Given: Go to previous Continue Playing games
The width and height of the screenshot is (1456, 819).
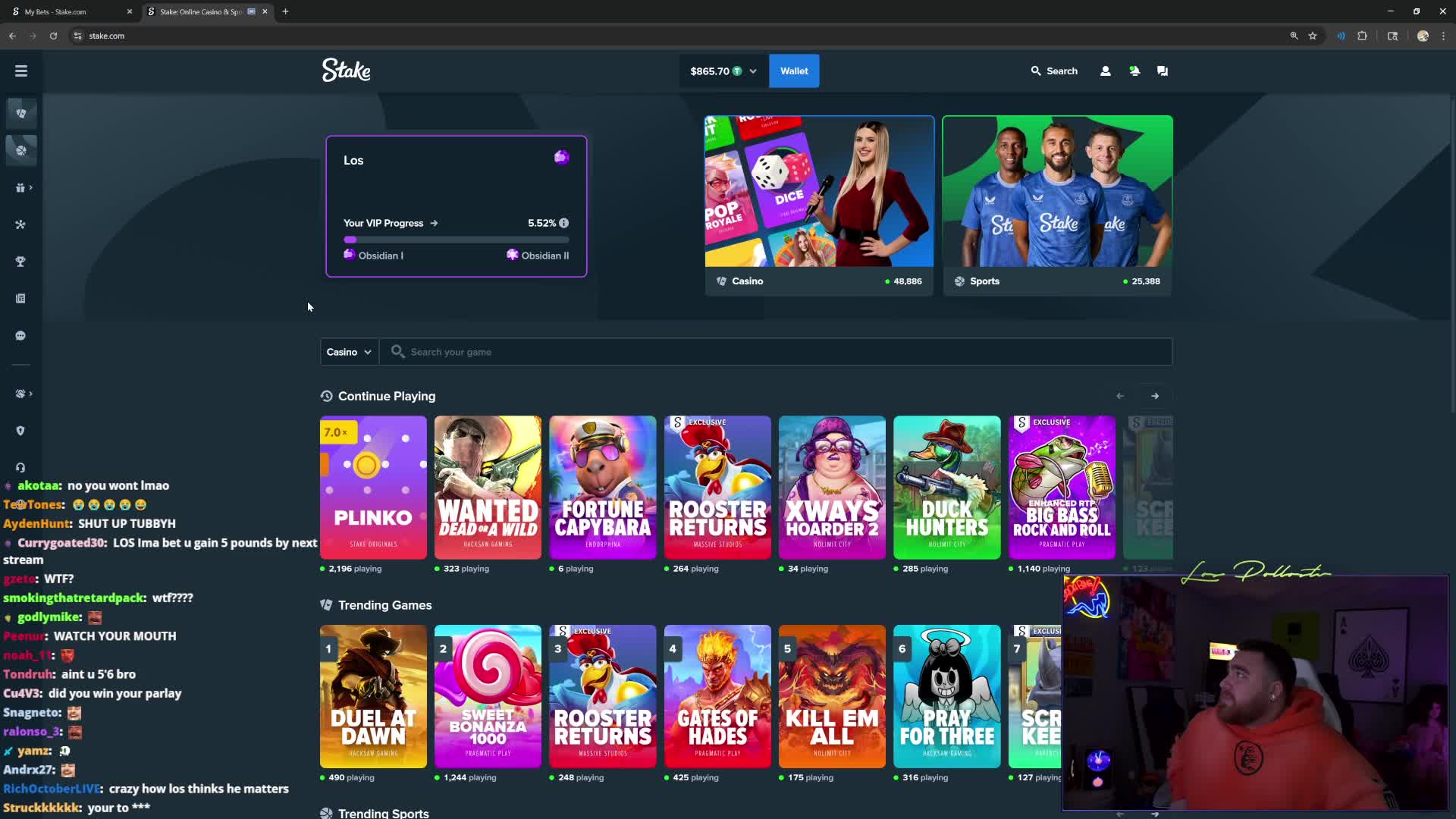Looking at the screenshot, I should [x=1120, y=396].
